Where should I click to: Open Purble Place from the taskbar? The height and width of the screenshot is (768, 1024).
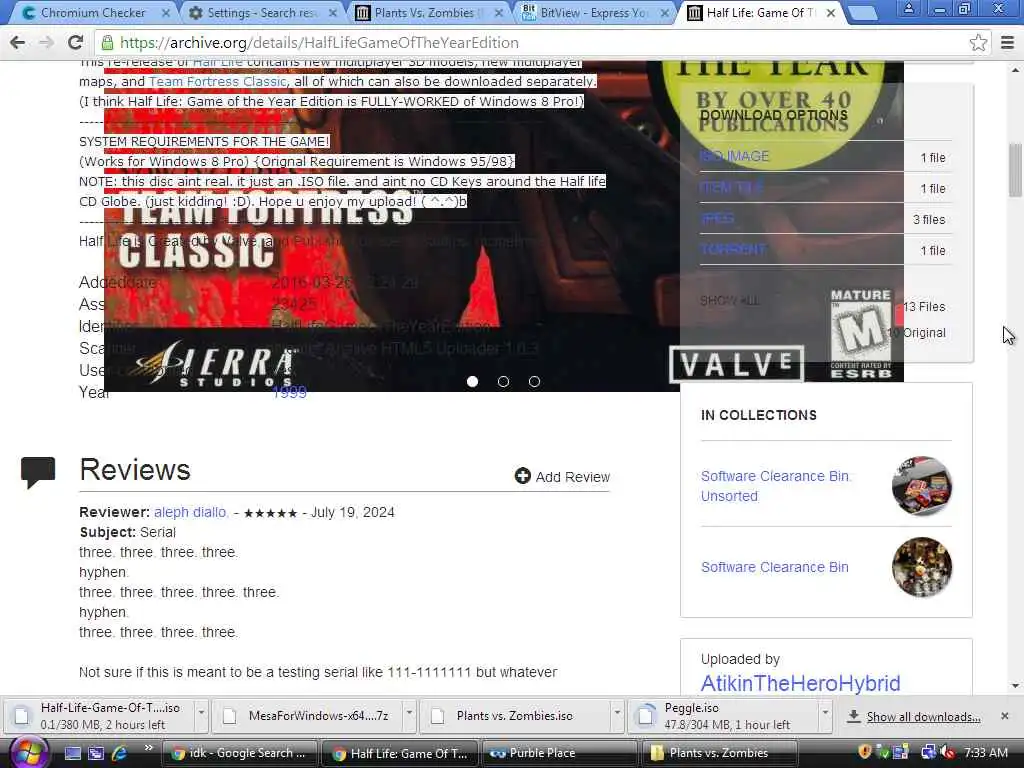(560, 753)
